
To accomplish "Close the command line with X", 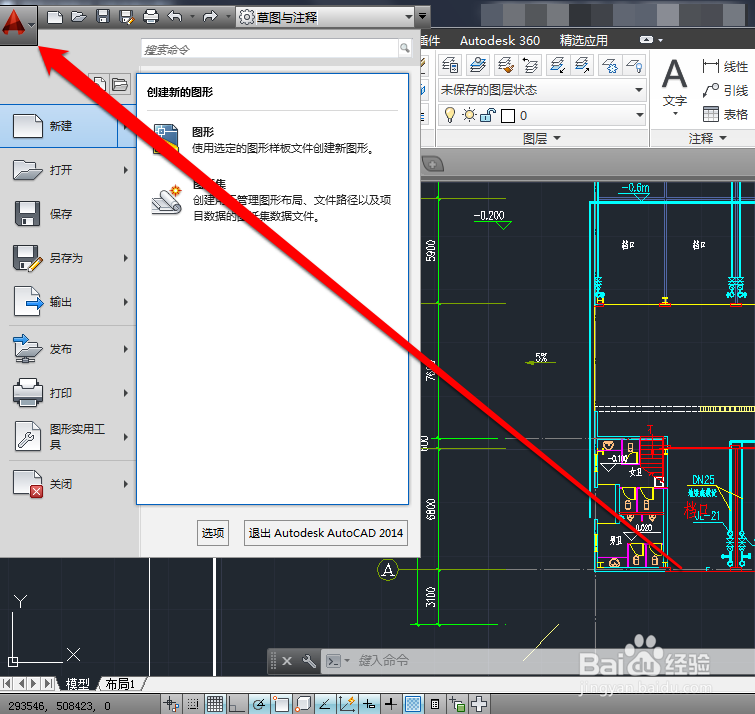I will [287, 661].
